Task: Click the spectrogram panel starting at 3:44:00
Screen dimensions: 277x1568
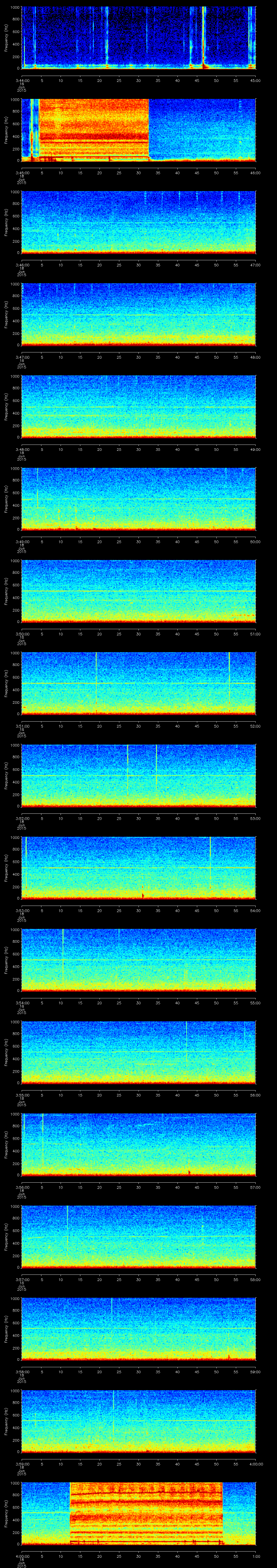Action: [x=138, y=38]
